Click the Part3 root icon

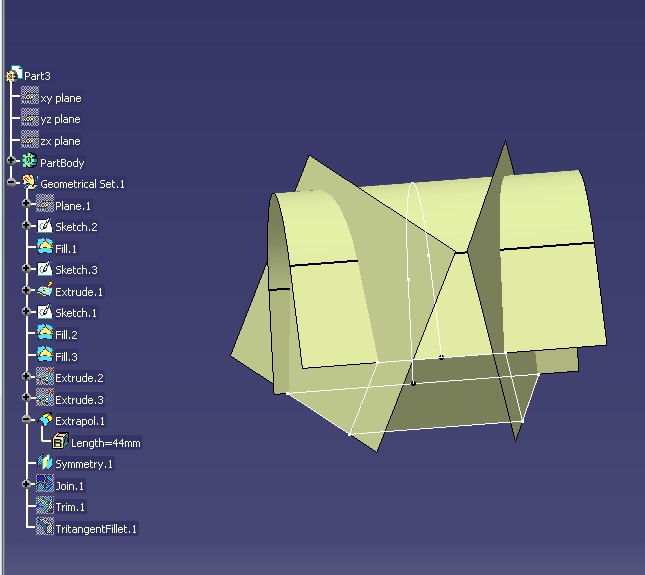[14, 74]
